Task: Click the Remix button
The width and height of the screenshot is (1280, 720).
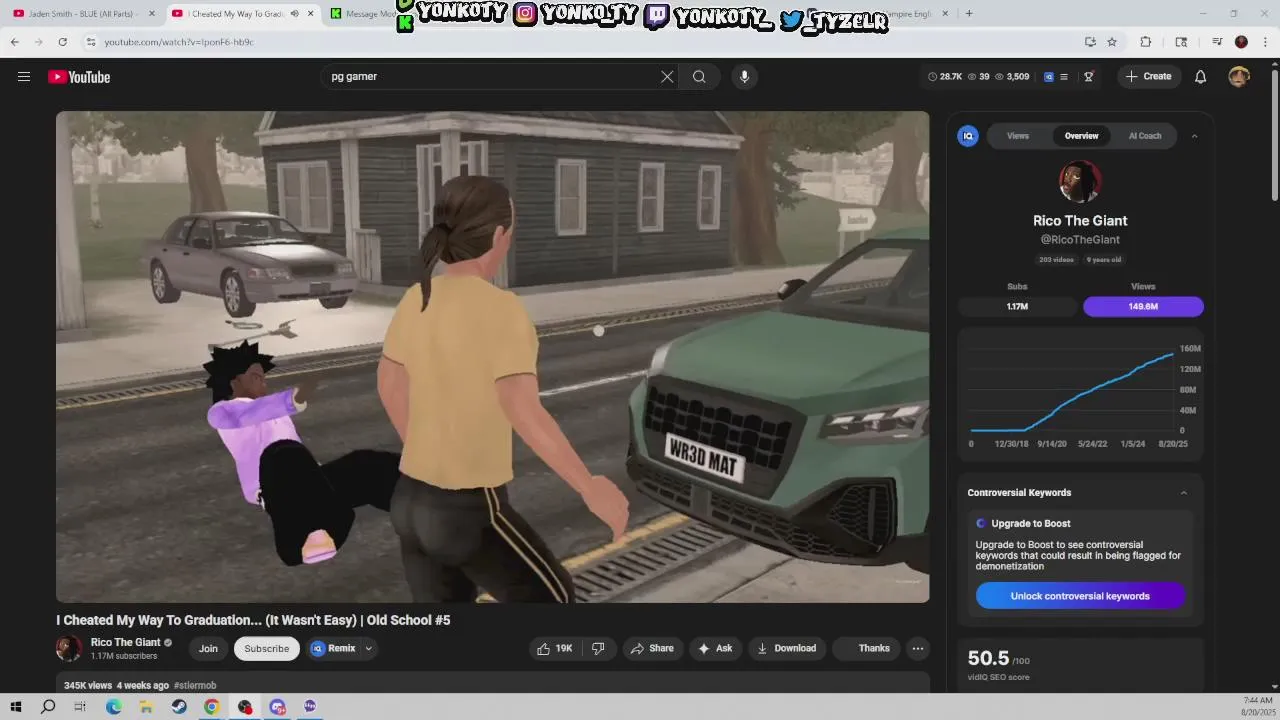Action: [x=333, y=648]
